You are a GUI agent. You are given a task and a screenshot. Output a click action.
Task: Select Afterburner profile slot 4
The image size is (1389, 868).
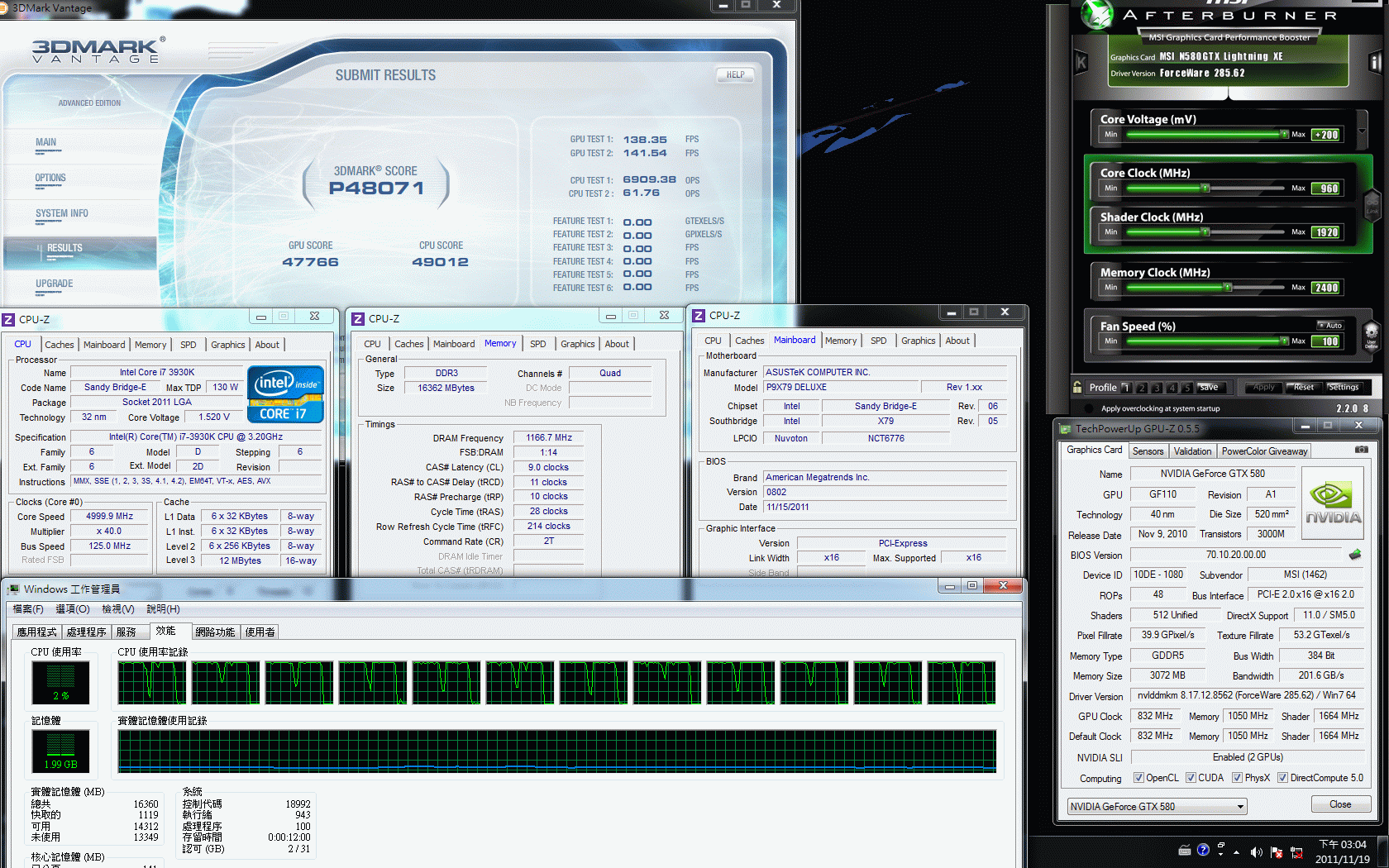point(1172,388)
